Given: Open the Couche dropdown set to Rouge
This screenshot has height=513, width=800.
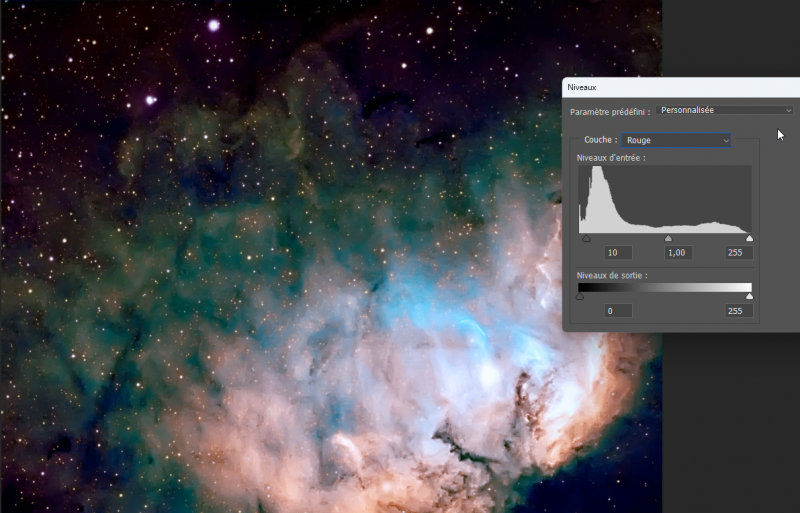Looking at the screenshot, I should tap(676, 140).
